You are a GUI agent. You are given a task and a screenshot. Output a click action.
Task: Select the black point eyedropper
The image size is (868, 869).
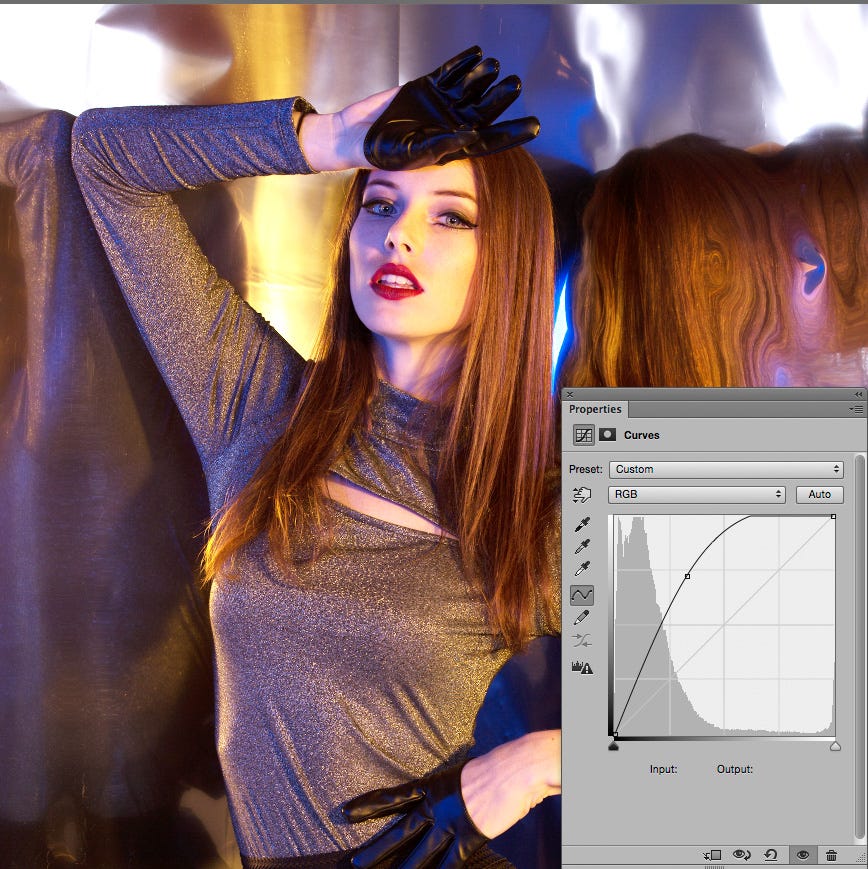click(582, 524)
